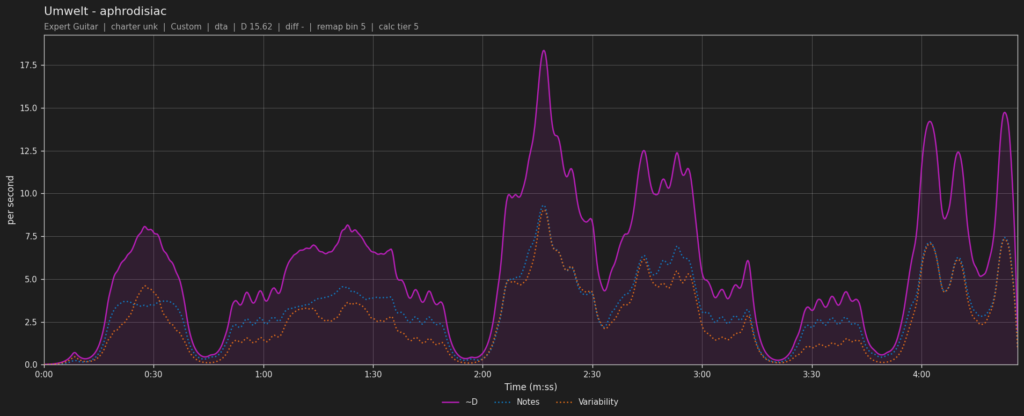The width and height of the screenshot is (1024, 416).
Task: Click the '7.5' y-axis tick label
Action: [x=33, y=236]
